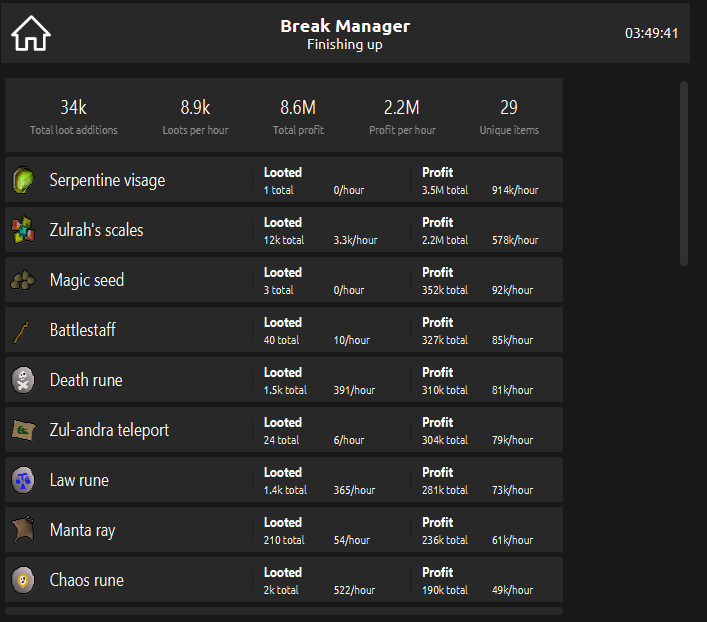The width and height of the screenshot is (707, 622).
Task: Click the Zulrah's scales item icon
Action: click(x=23, y=231)
